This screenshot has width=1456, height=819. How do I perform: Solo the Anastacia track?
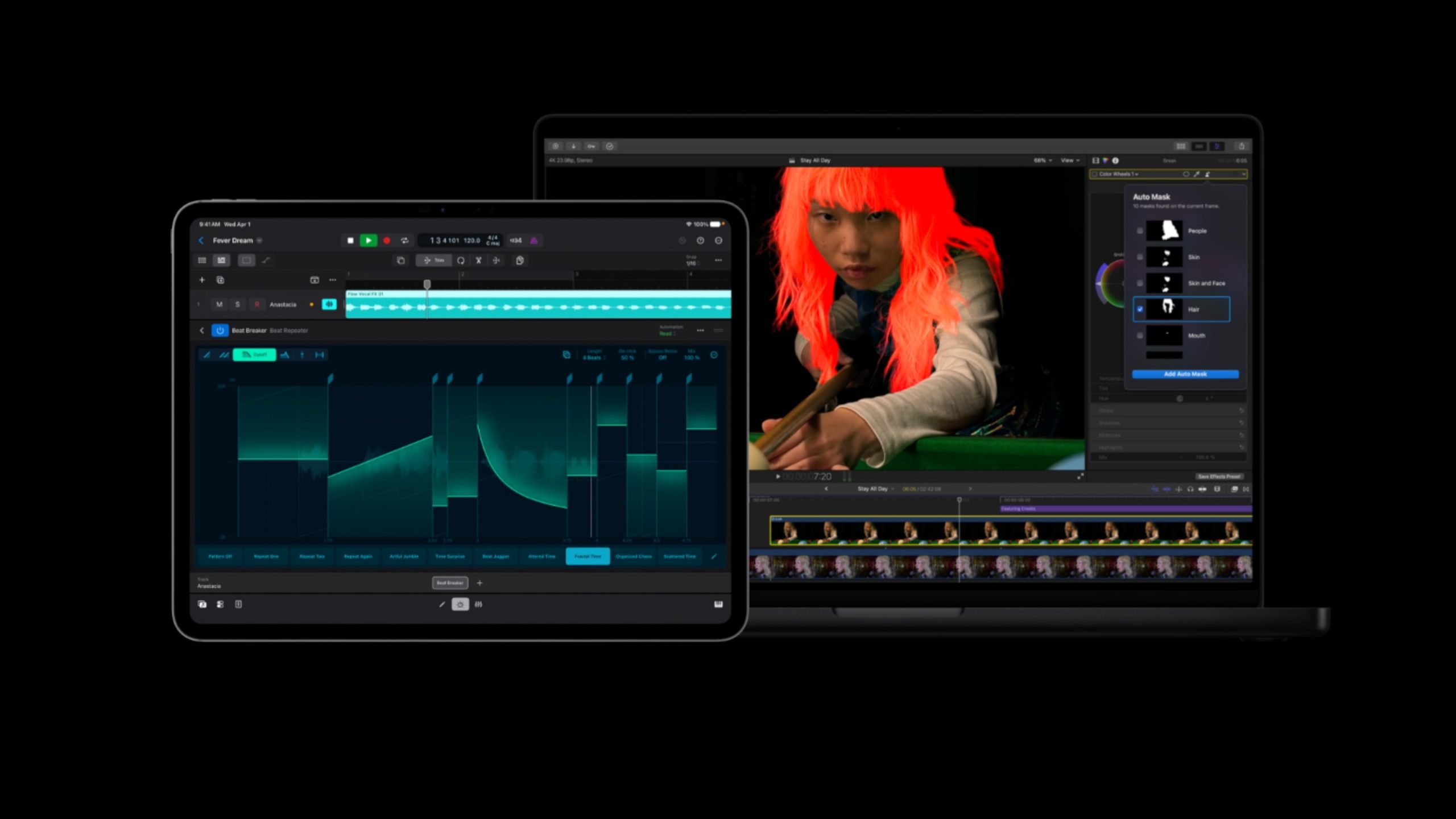coord(238,304)
